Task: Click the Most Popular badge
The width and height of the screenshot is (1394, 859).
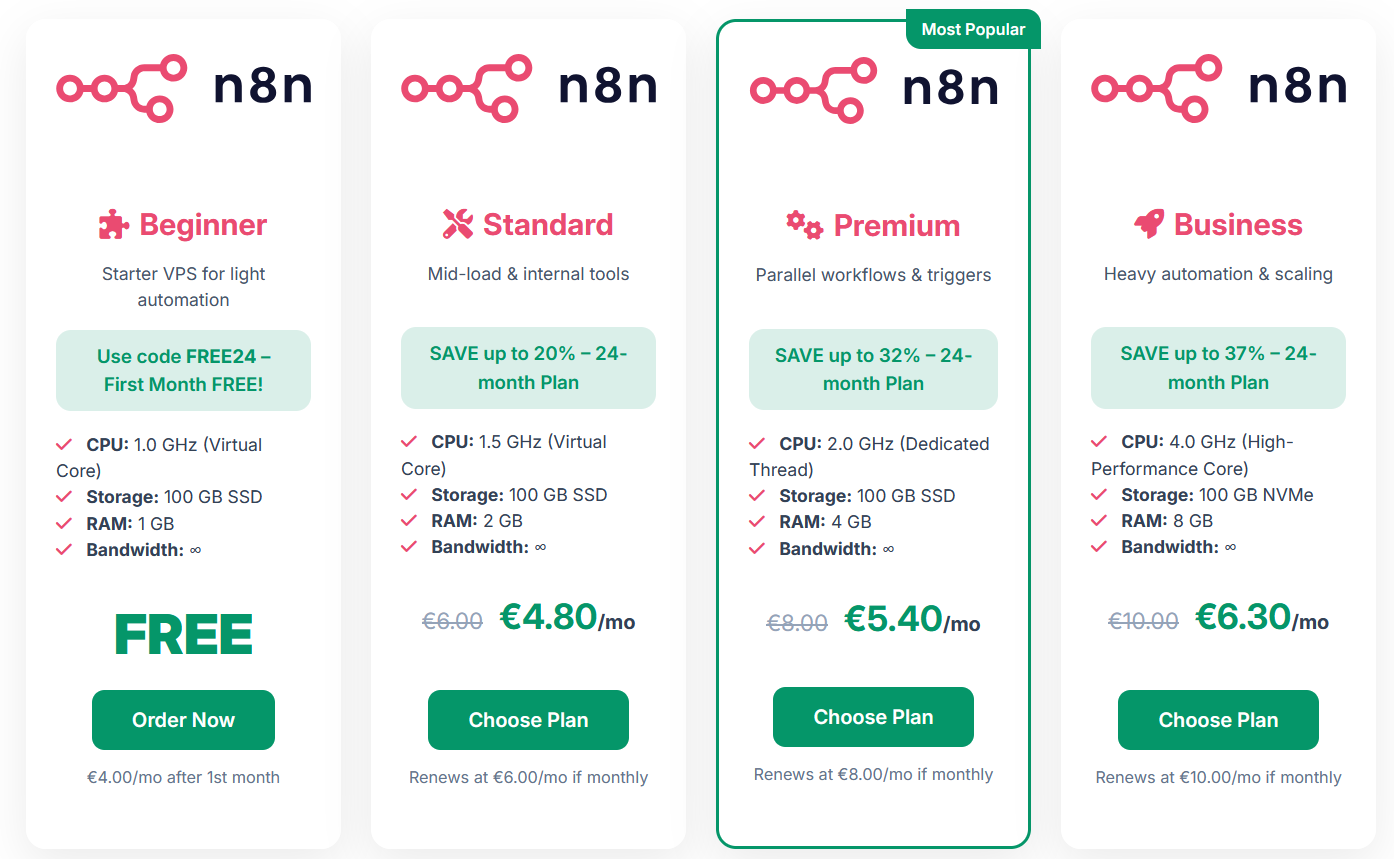Action: (x=973, y=29)
